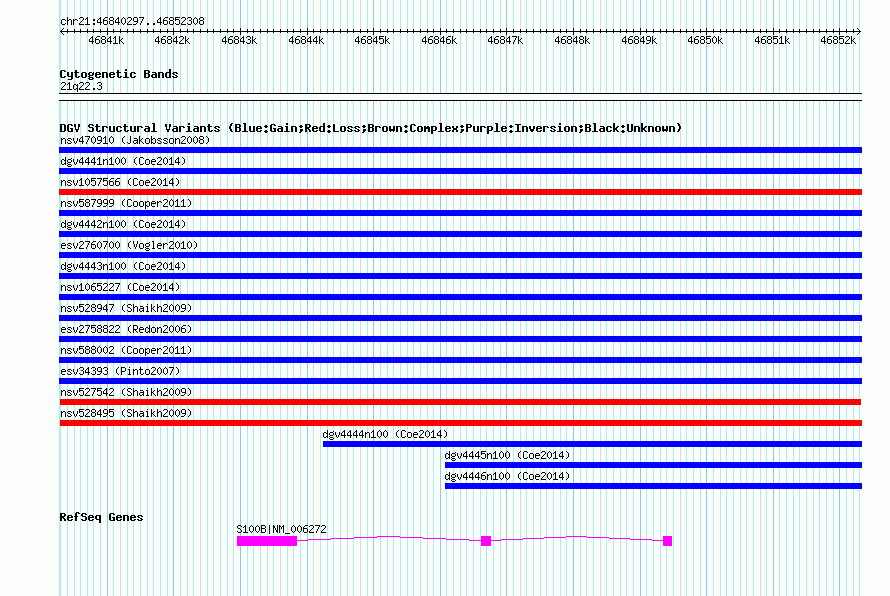890x596 pixels.
Task: Select the gain bar under dgv4443n100
Action: (460, 276)
